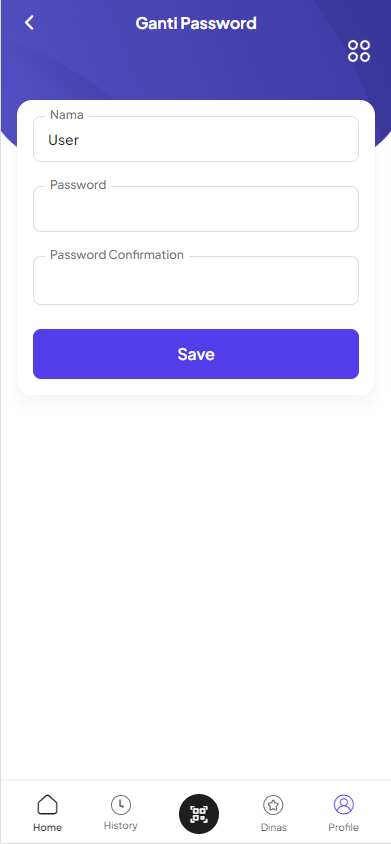Viewport: 391px width, 844px height.
Task: Click into the Password field
Action: (196, 209)
